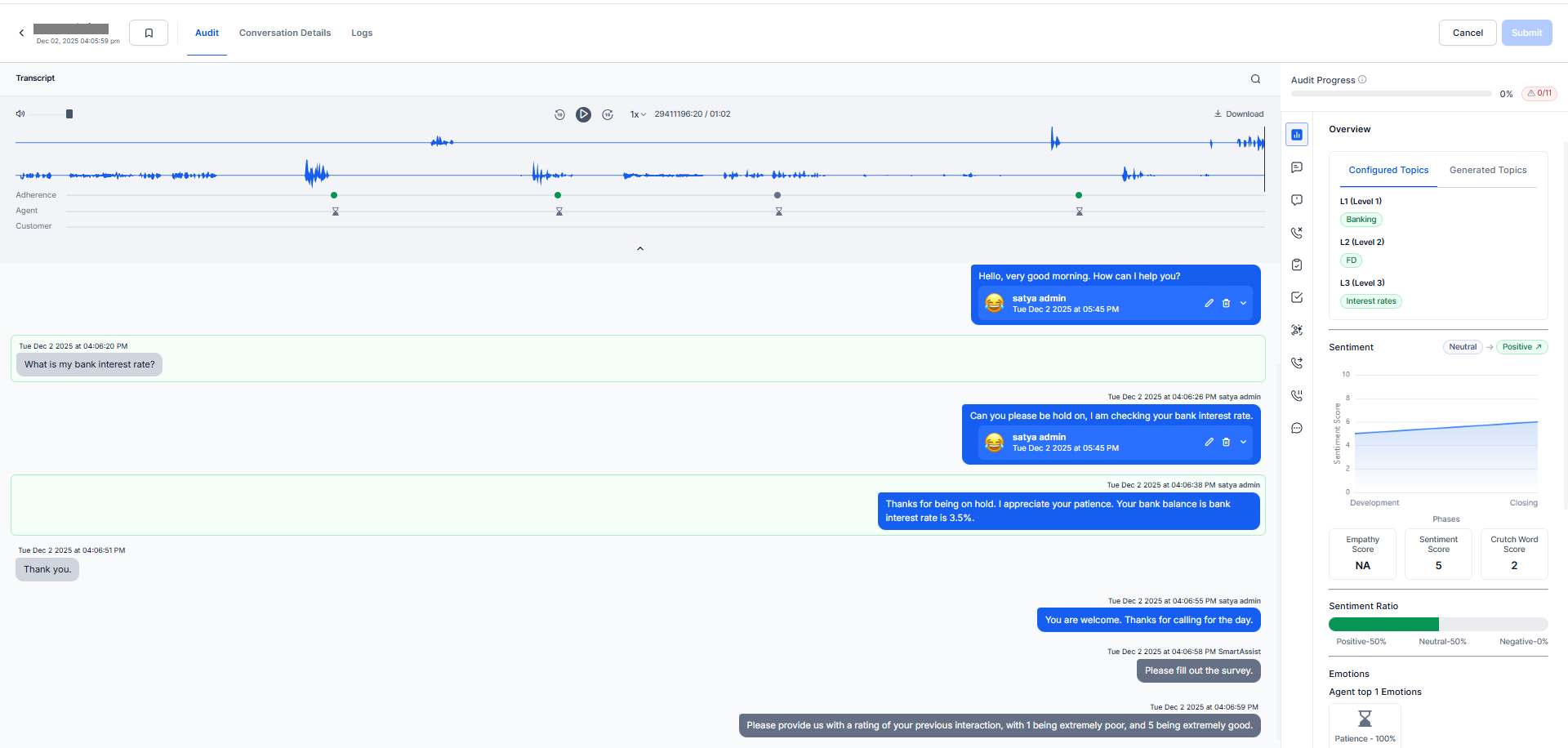1568x748 pixels.
Task: Click first green adherence marker on timeline
Action: tap(334, 195)
